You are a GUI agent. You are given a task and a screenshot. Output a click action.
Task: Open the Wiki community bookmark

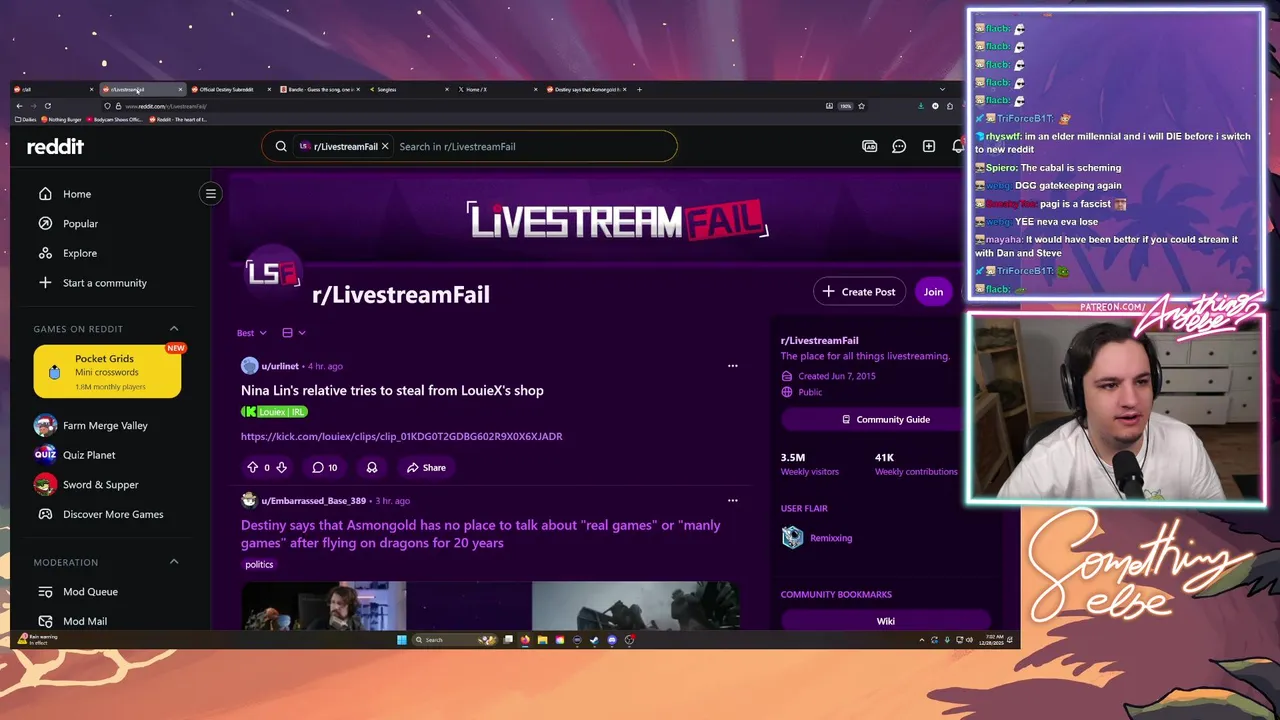point(885,621)
